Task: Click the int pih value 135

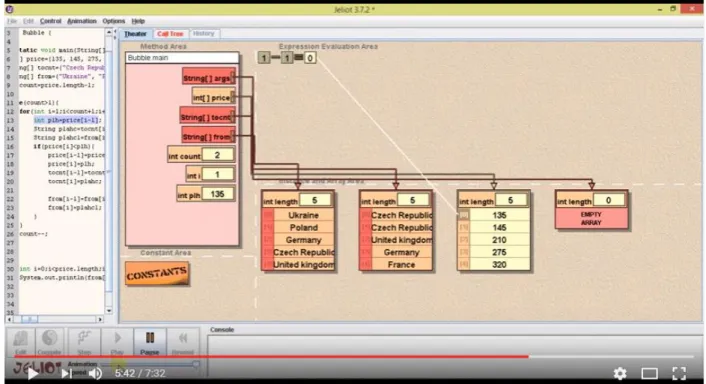Action: click(x=217, y=194)
